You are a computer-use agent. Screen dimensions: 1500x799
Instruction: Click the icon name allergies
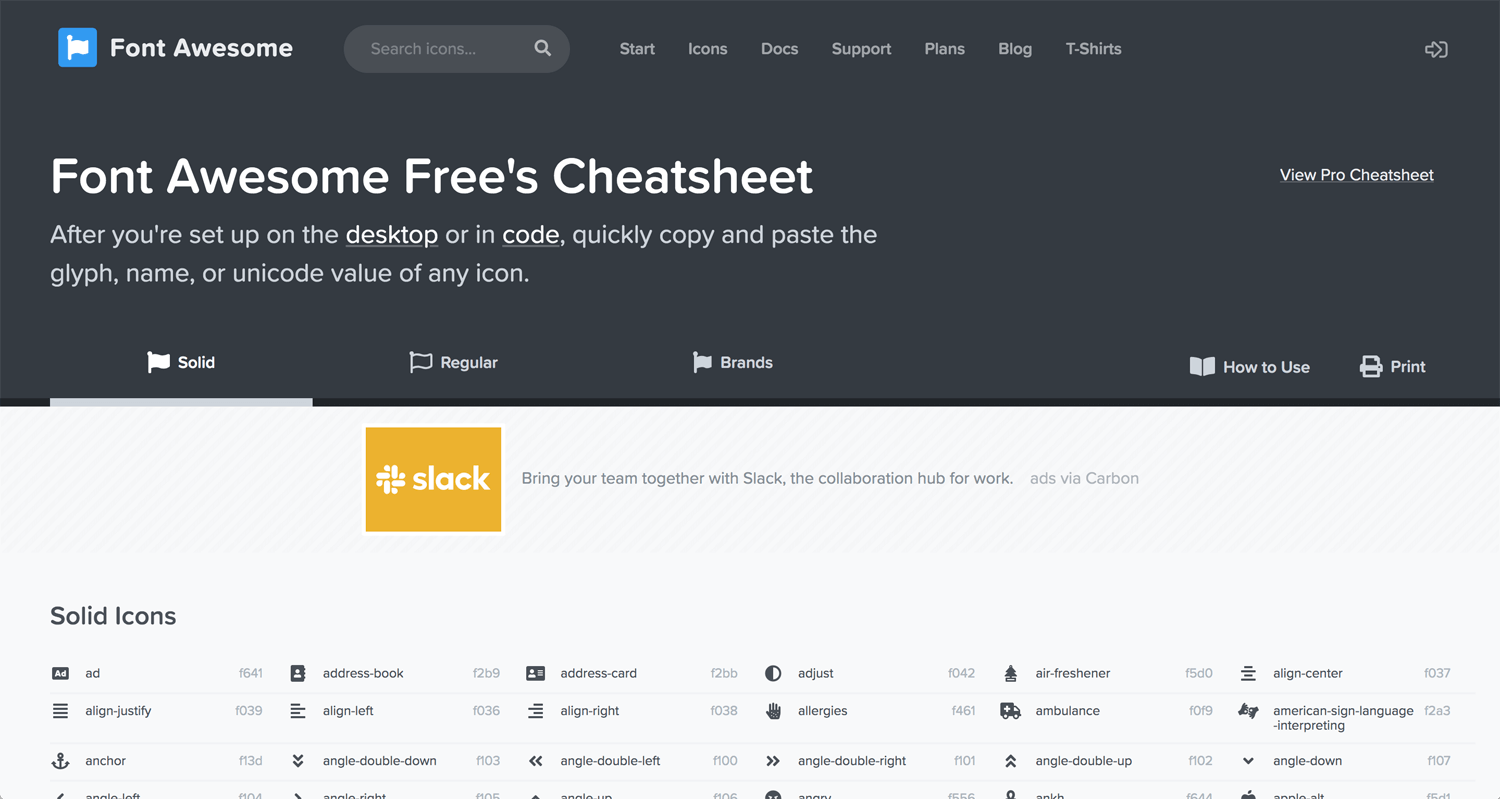[x=823, y=711]
